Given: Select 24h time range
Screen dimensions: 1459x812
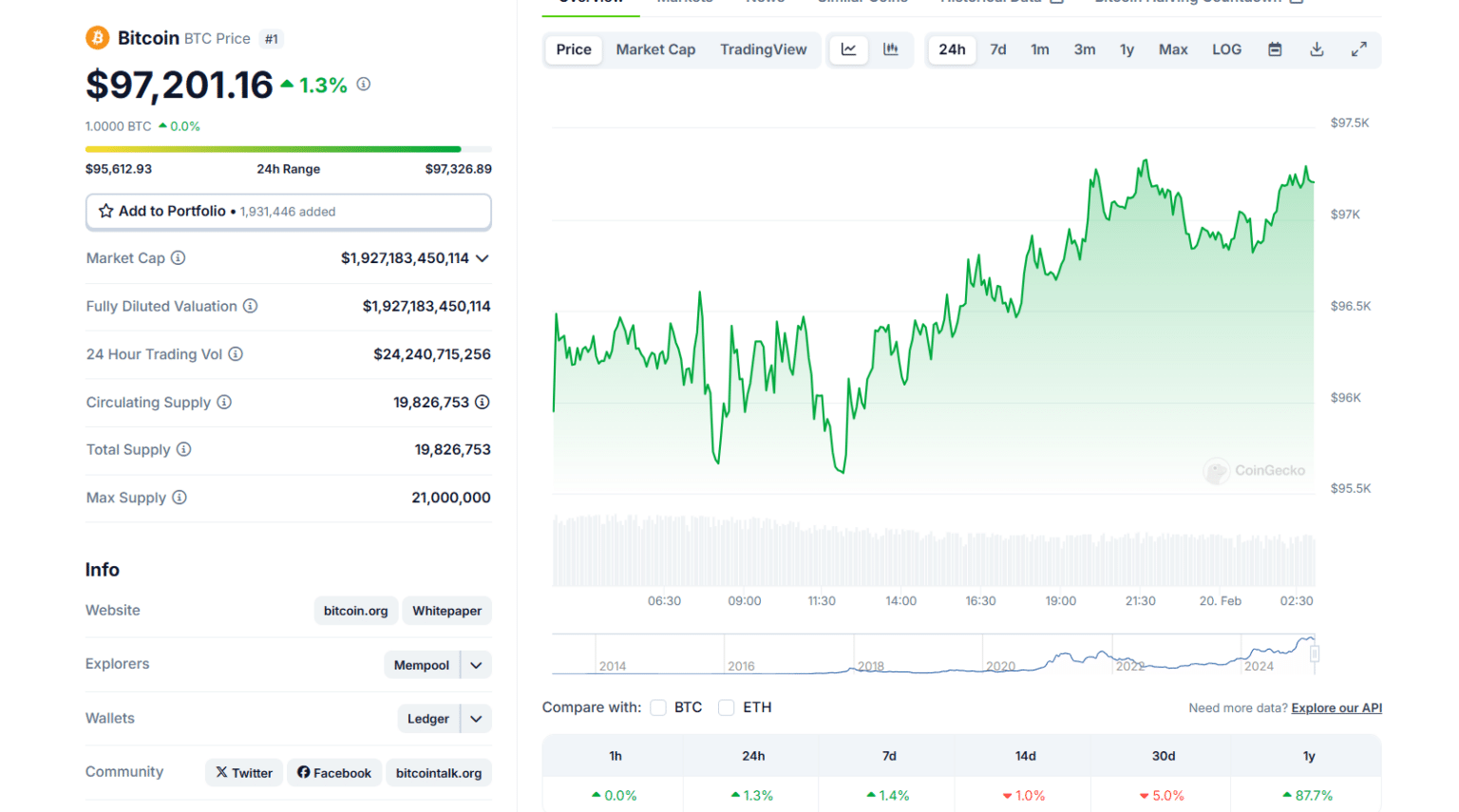Looking at the screenshot, I should point(952,49).
